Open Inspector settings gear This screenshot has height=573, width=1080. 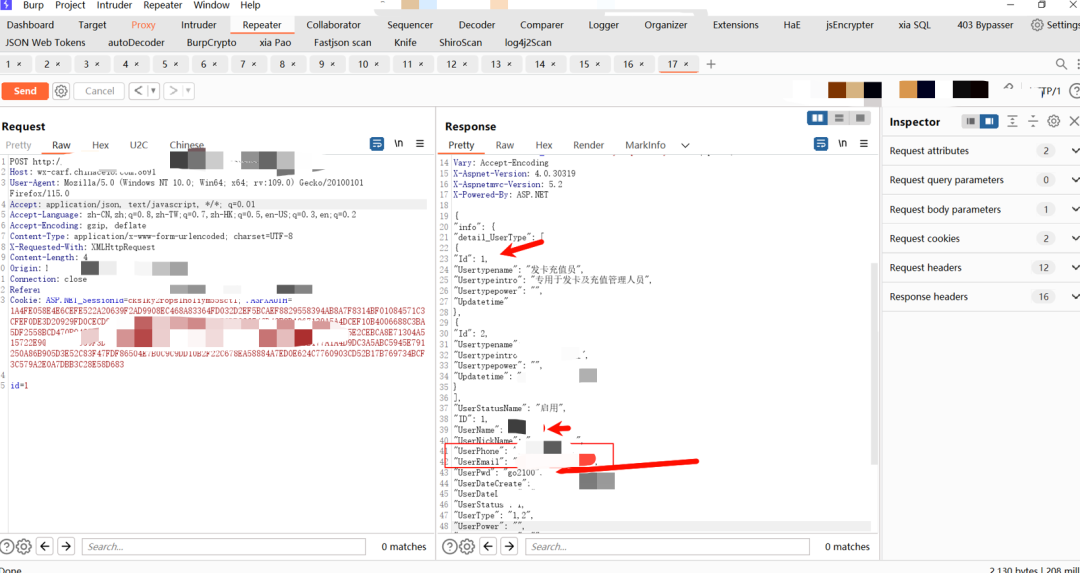coord(1053,121)
